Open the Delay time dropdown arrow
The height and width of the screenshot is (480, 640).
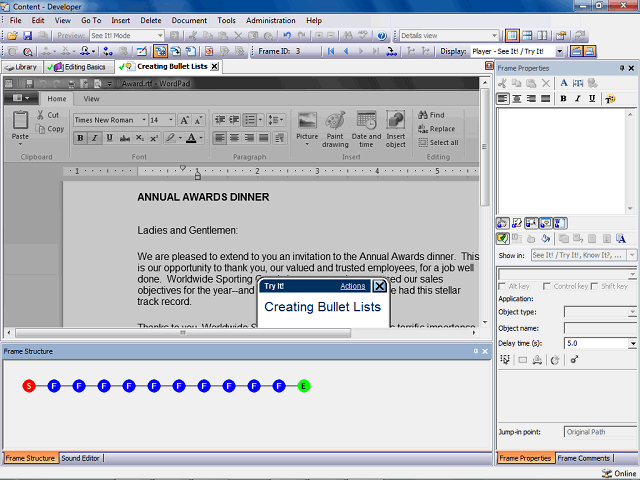[x=632, y=344]
